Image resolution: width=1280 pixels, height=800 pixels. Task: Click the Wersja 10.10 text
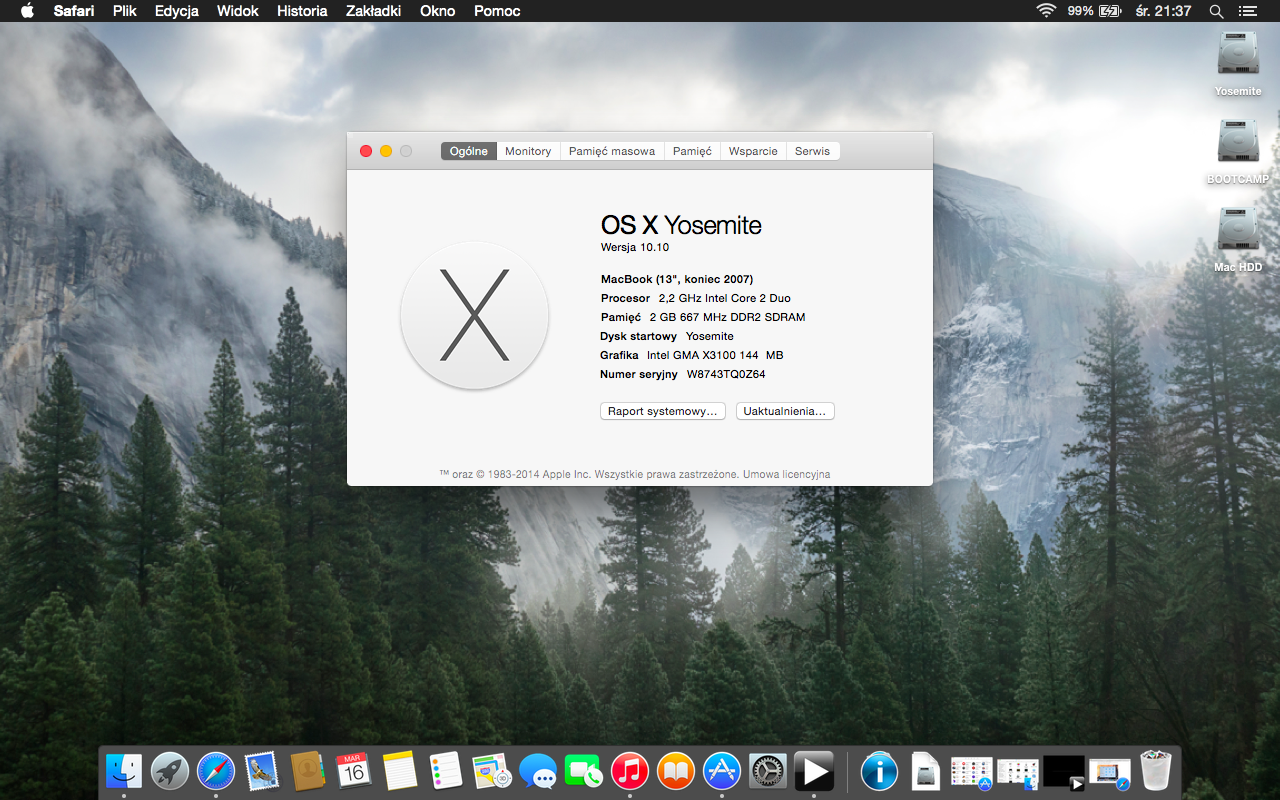point(635,247)
